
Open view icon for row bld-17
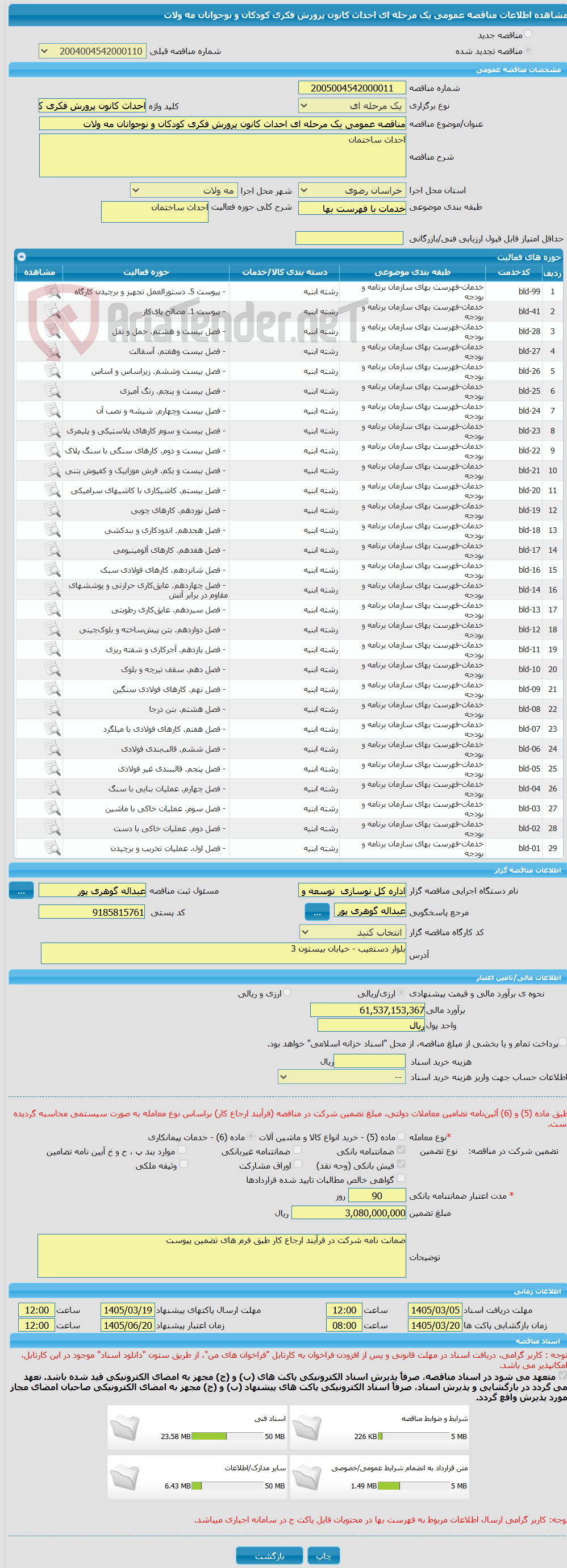52,551
